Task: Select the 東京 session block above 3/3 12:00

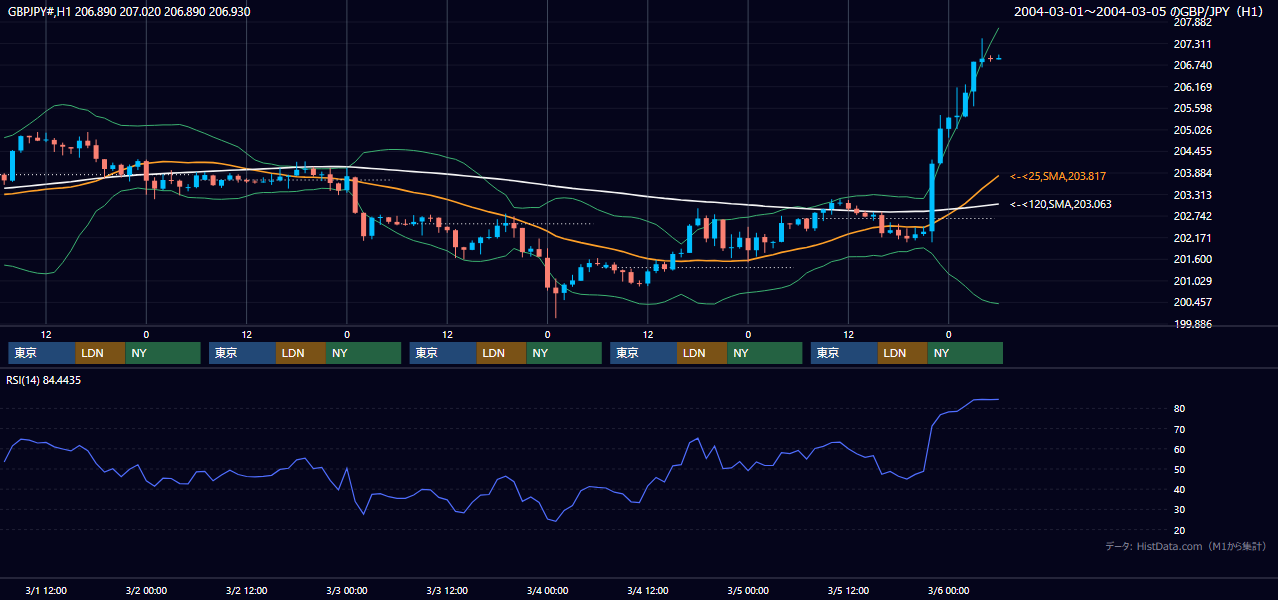Action: (443, 353)
